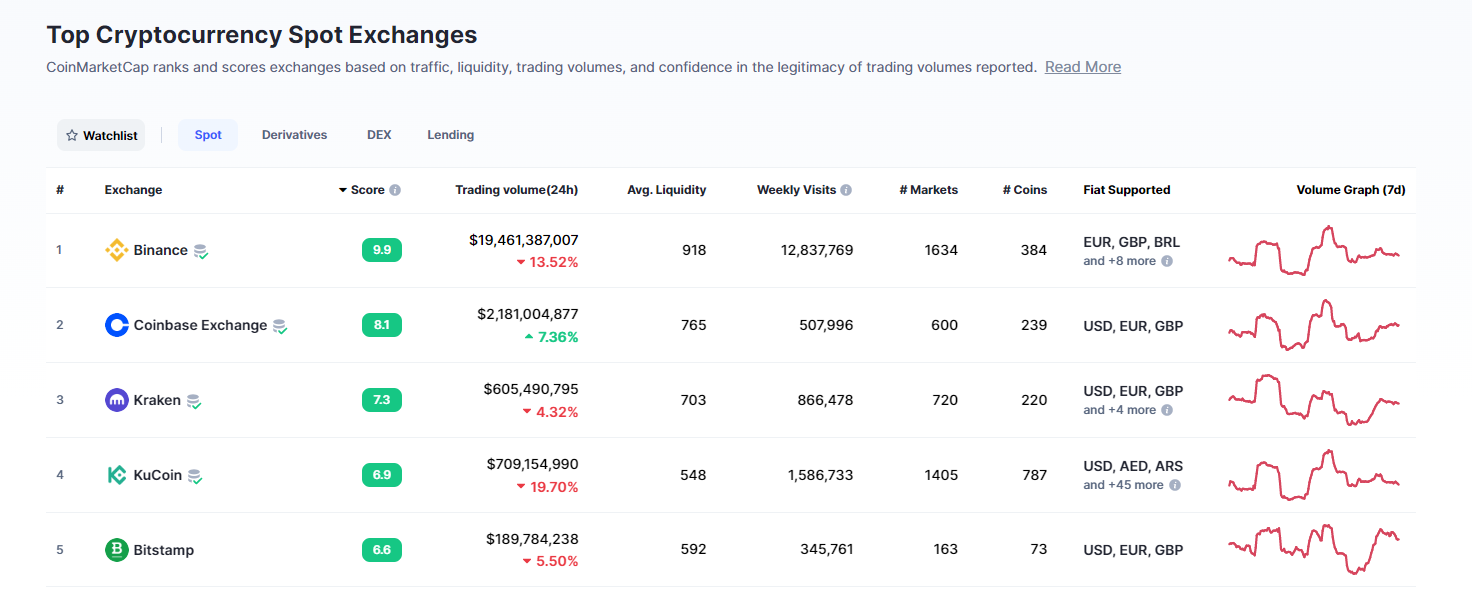1472x594 pixels.
Task: Open Bitstamp's 7-day volume graph
Action: (x=1314, y=549)
